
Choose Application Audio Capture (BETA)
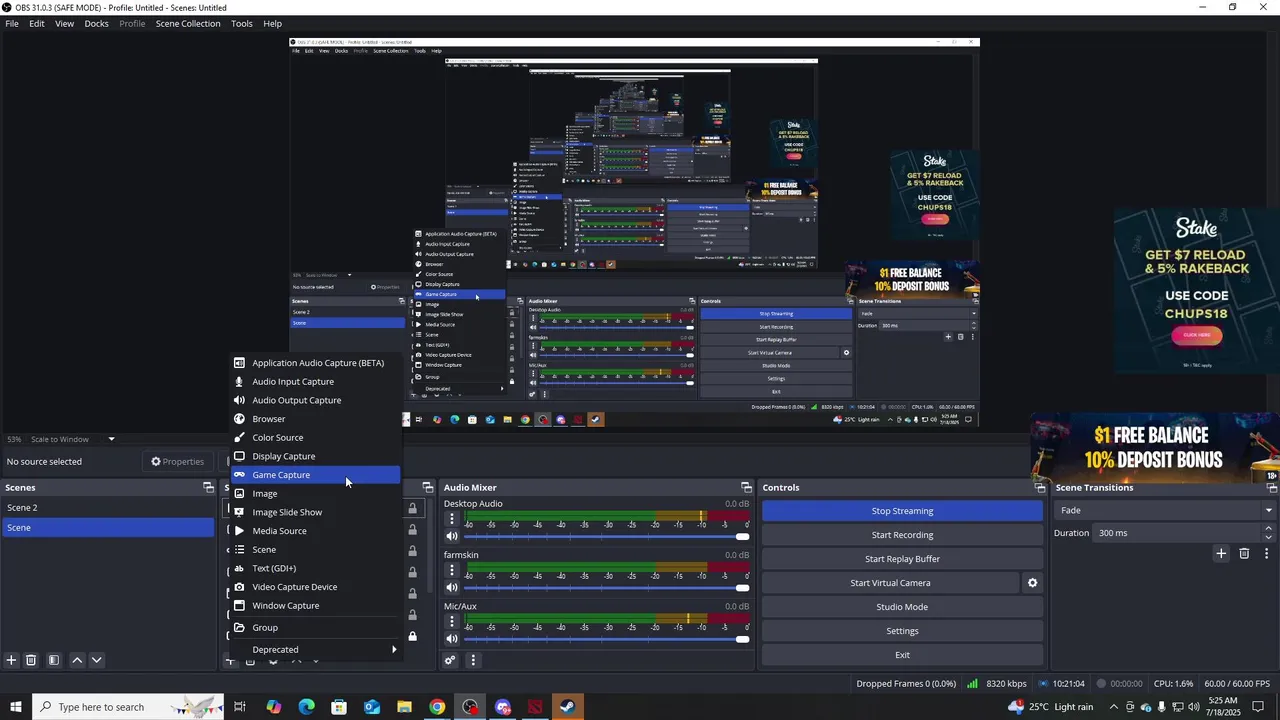pos(315,363)
